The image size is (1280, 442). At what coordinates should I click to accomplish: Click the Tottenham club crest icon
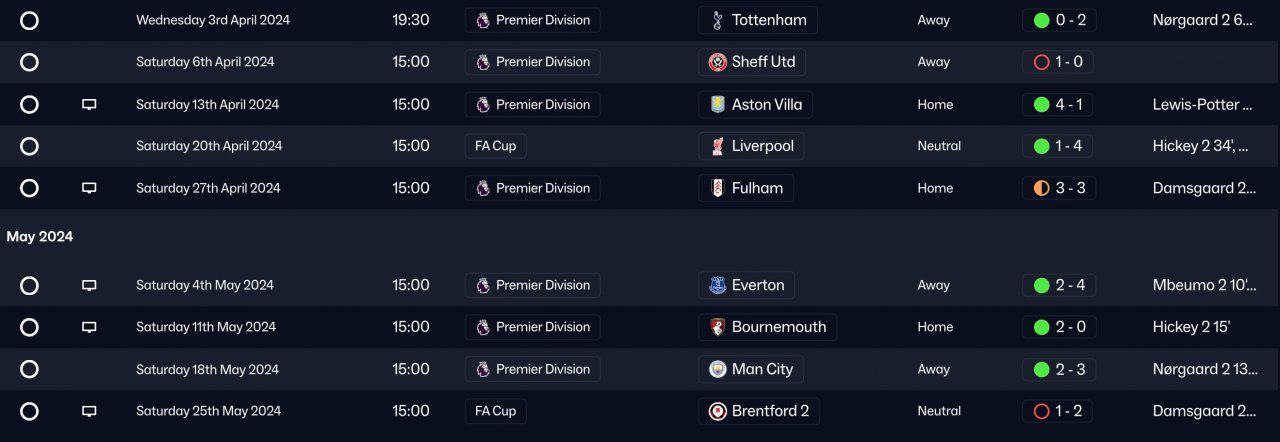tap(717, 20)
